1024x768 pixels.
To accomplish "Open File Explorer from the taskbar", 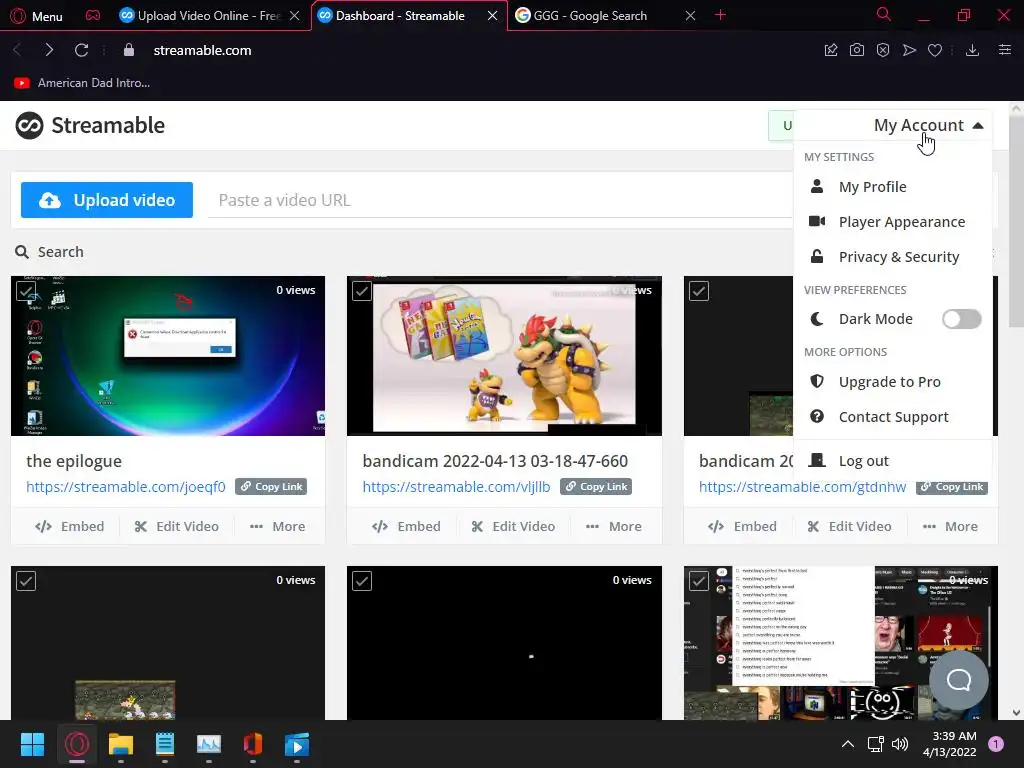I will point(121,744).
